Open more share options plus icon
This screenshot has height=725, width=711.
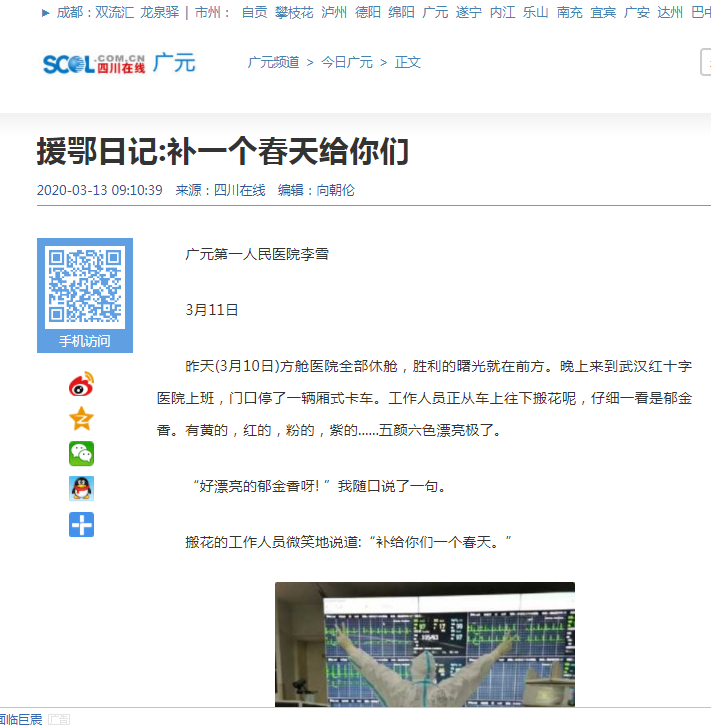click(x=81, y=524)
